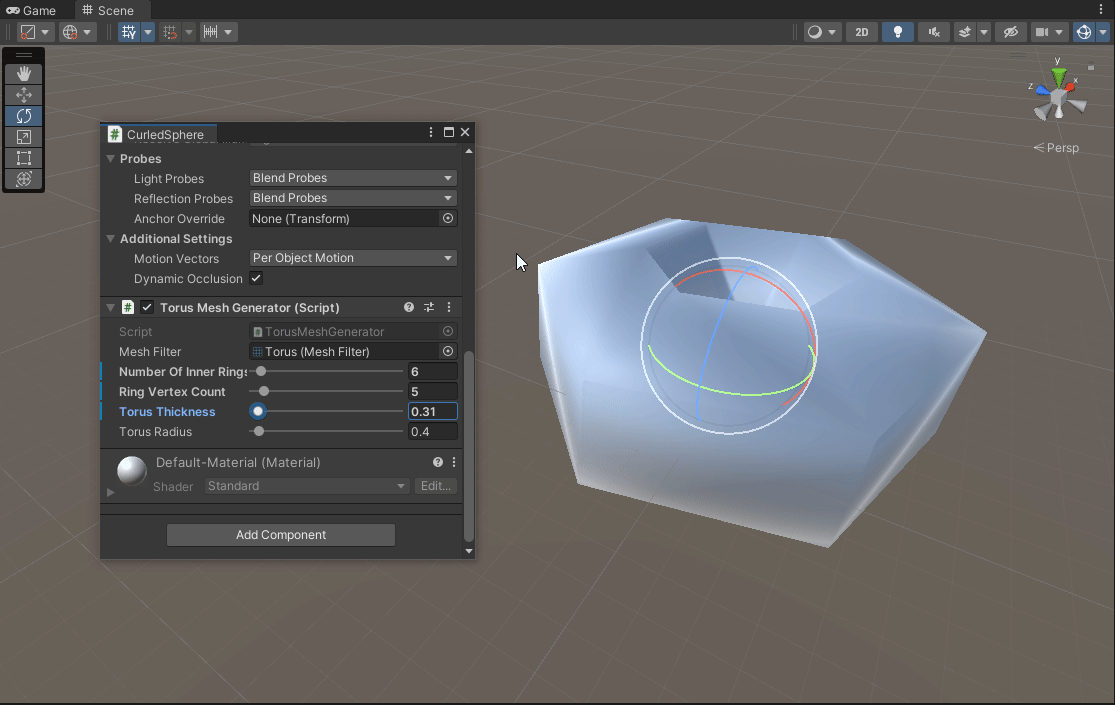This screenshot has width=1115, height=705.
Task: Open effects dropdown arrow
Action: point(984,32)
